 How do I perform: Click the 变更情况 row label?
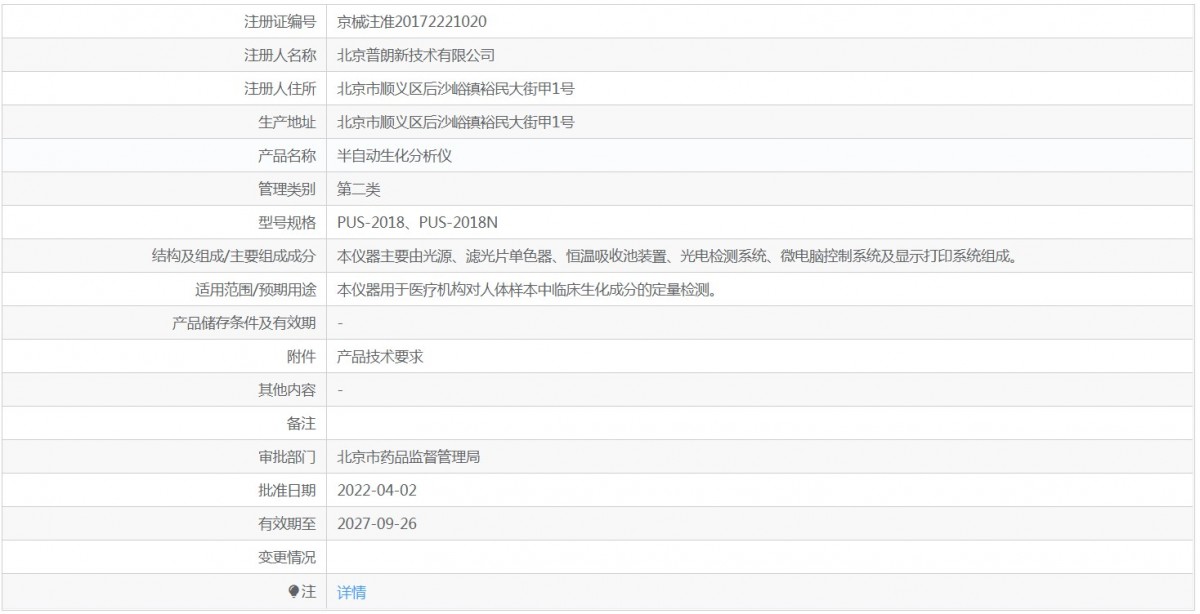pyautogui.click(x=287, y=558)
